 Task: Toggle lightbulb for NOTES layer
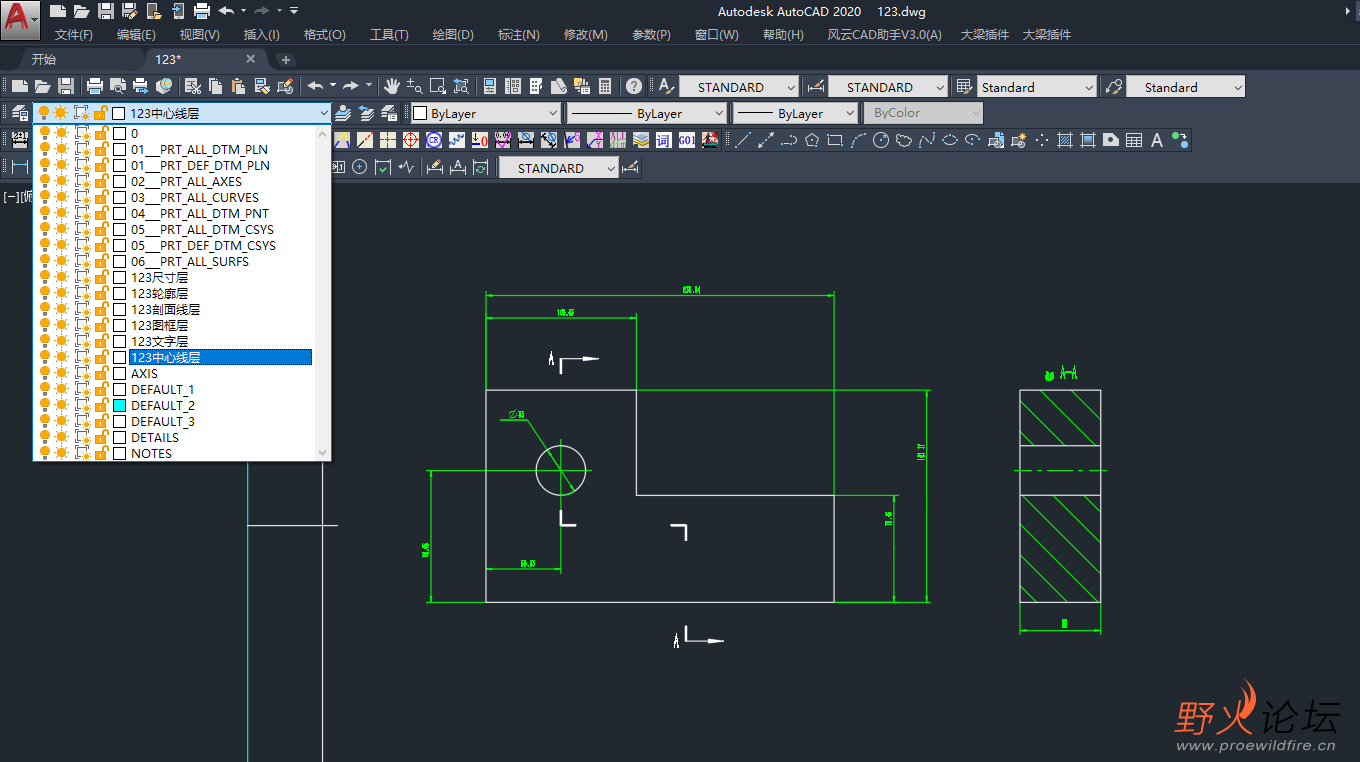tap(44, 453)
